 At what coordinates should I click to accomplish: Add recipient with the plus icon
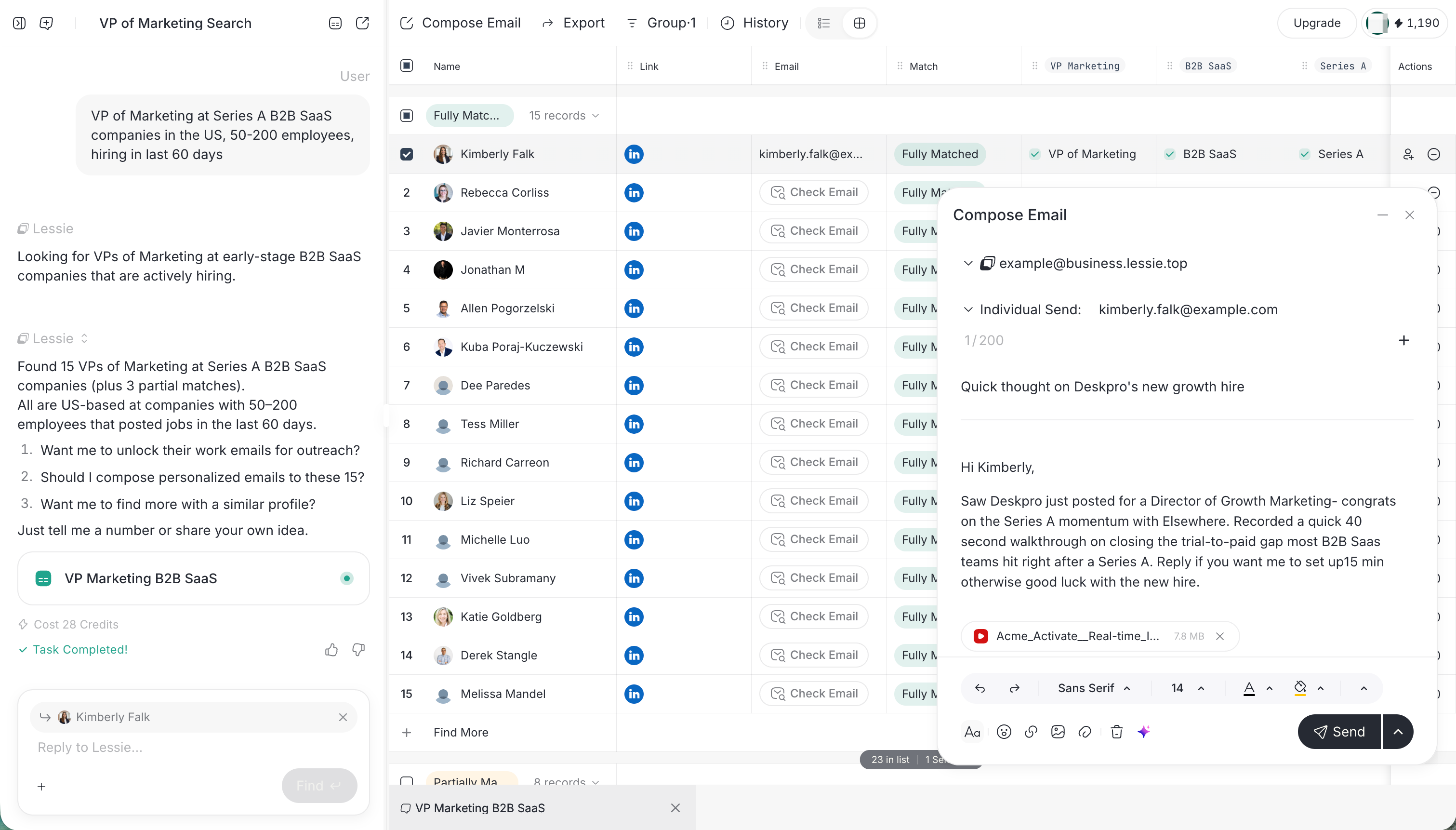[x=1403, y=340]
